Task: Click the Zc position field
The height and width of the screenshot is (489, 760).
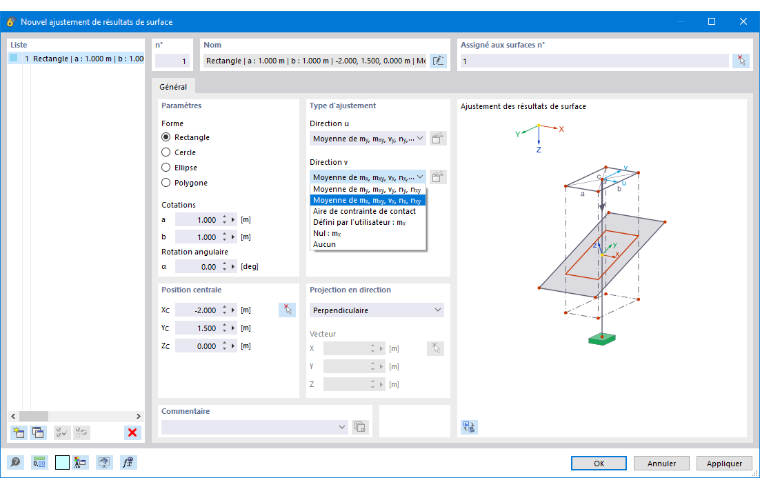Action: point(197,346)
